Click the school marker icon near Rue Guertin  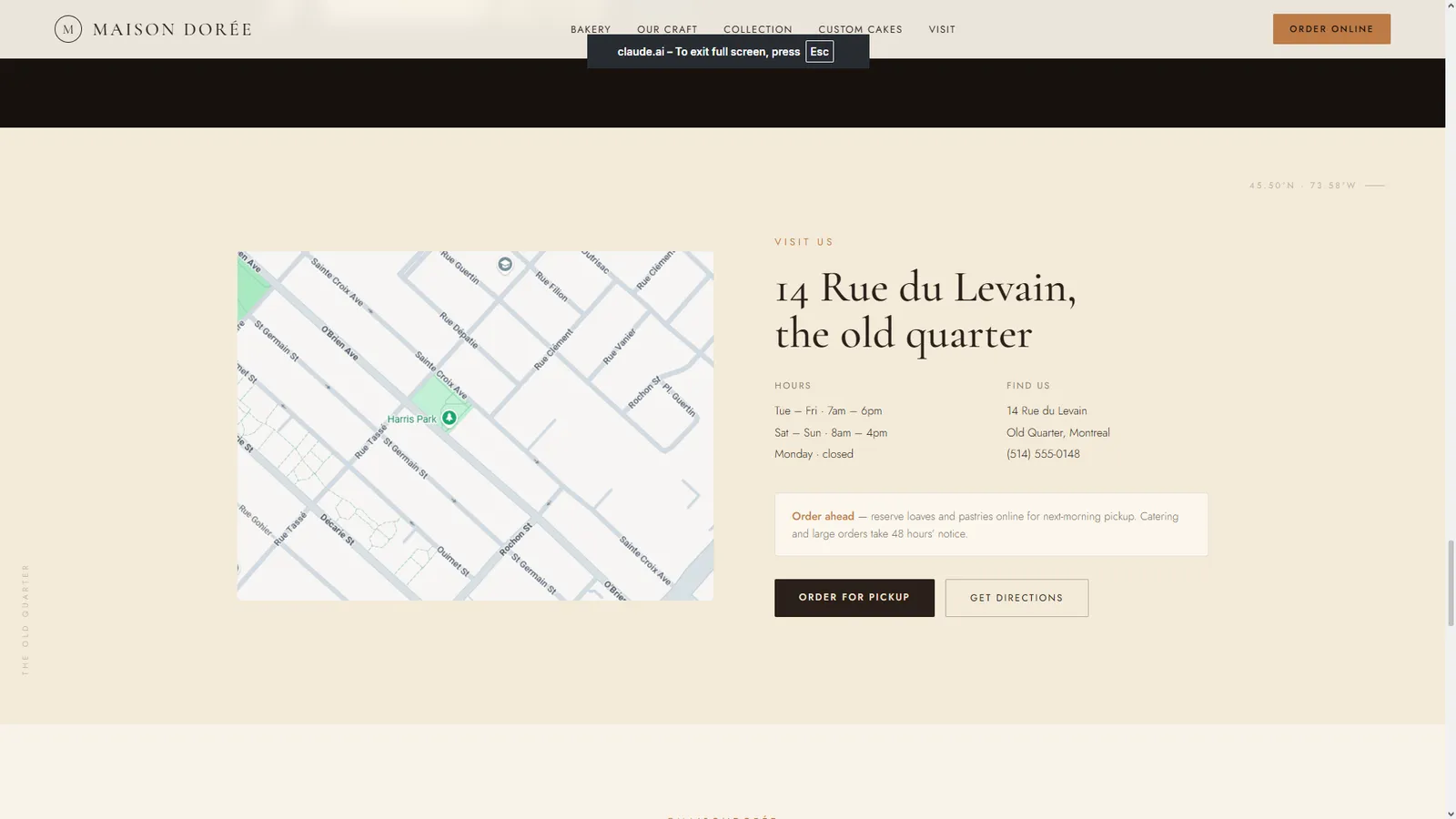click(x=505, y=264)
